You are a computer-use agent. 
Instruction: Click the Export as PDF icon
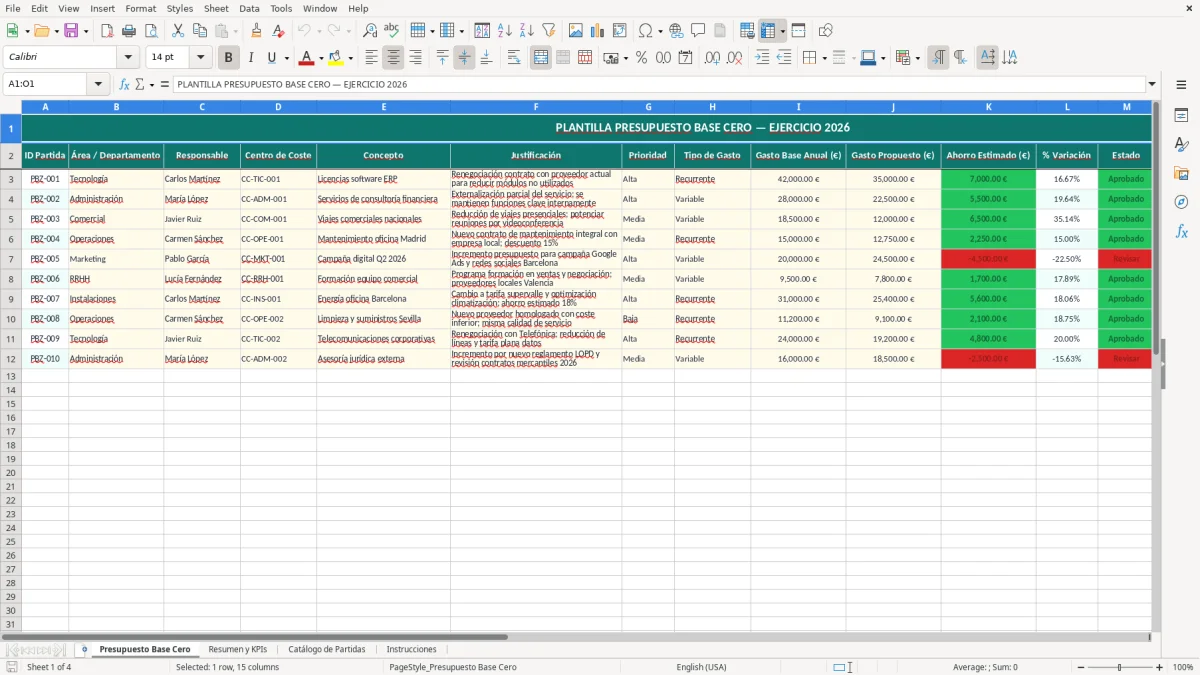click(x=107, y=31)
